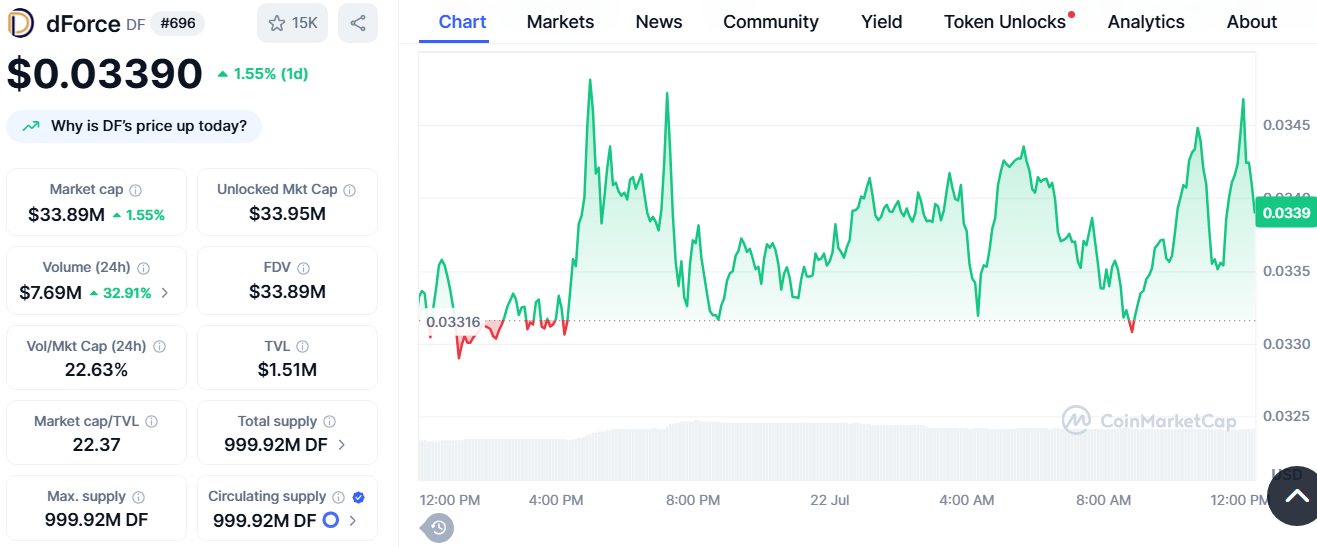Click the volume bars area under chart
The image size is (1317, 547).
pyautogui.click(x=837, y=453)
